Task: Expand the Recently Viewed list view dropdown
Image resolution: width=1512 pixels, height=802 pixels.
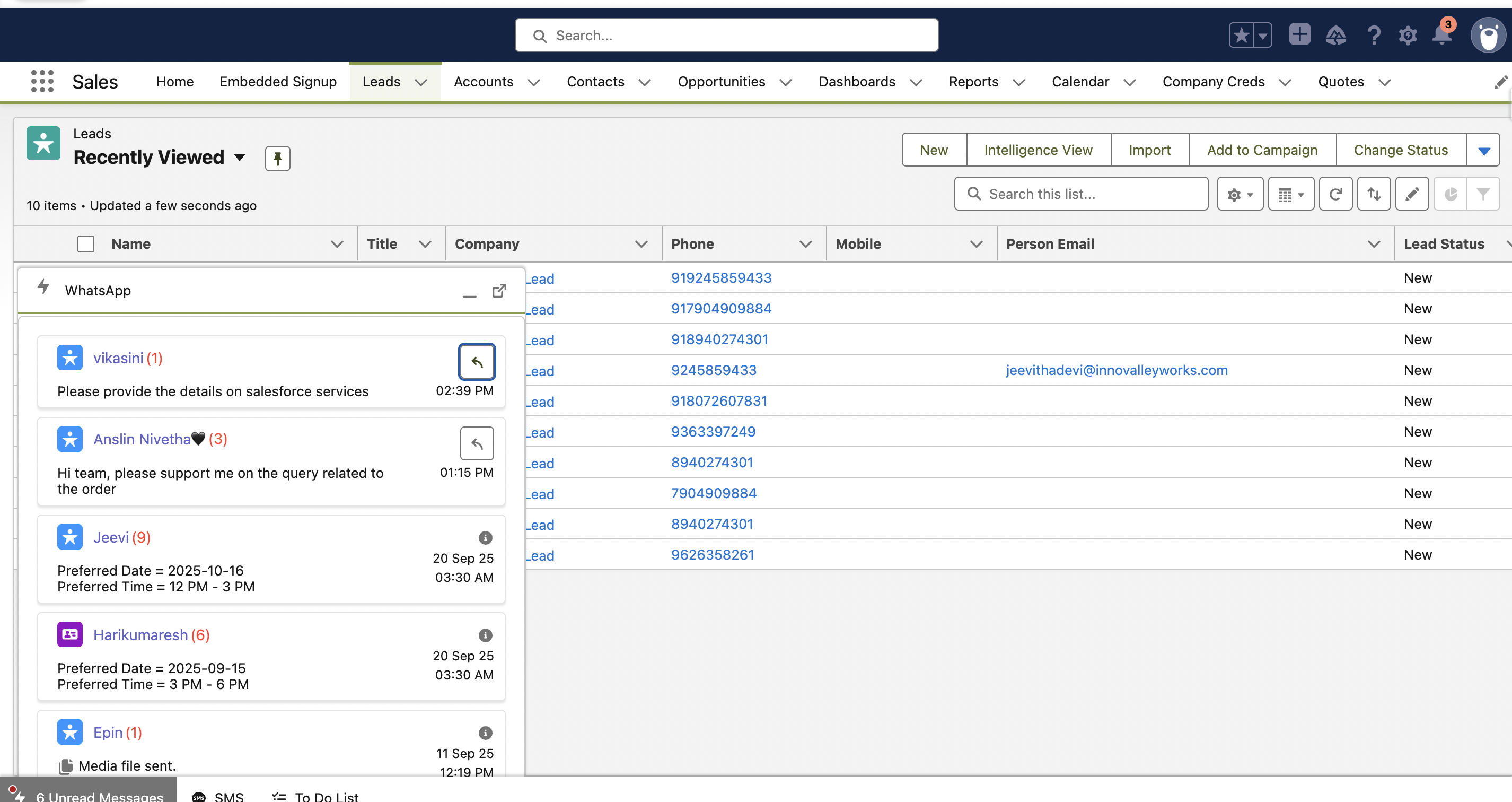Action: click(240, 158)
